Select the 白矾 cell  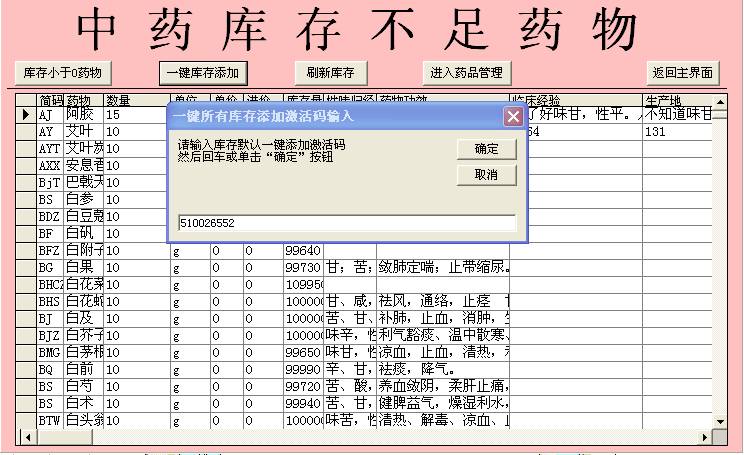(84, 233)
